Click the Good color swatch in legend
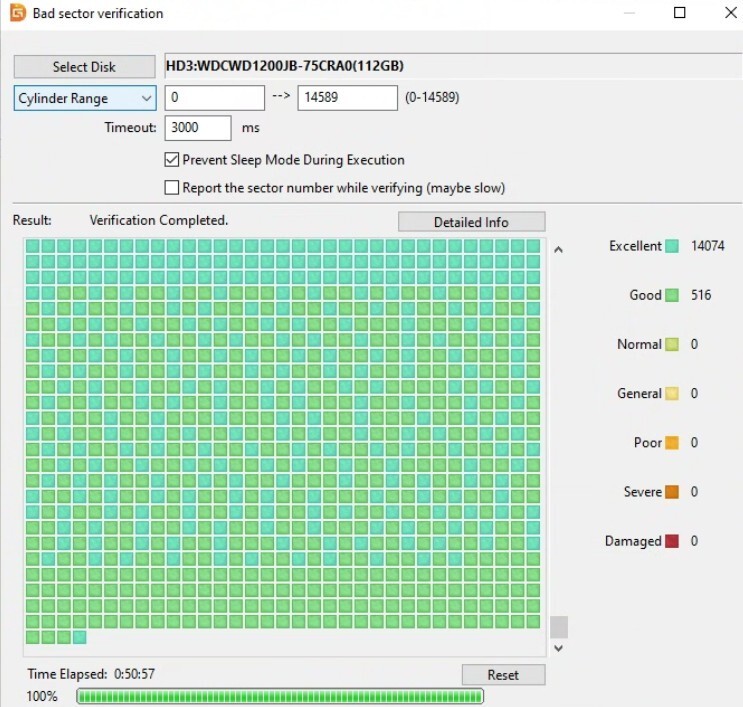The image size is (743, 707). [671, 295]
